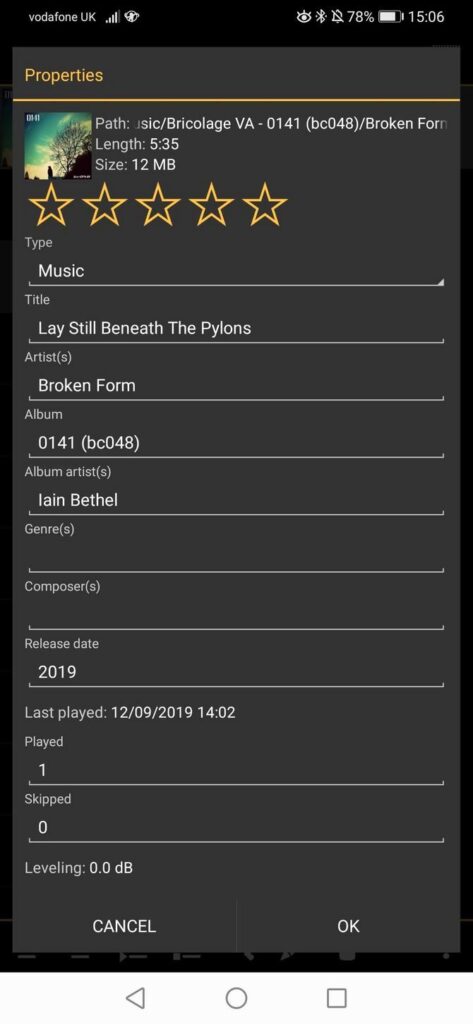Tap the recent apps square icon
Viewport: 473px width, 1024px height.
pyautogui.click(x=336, y=997)
